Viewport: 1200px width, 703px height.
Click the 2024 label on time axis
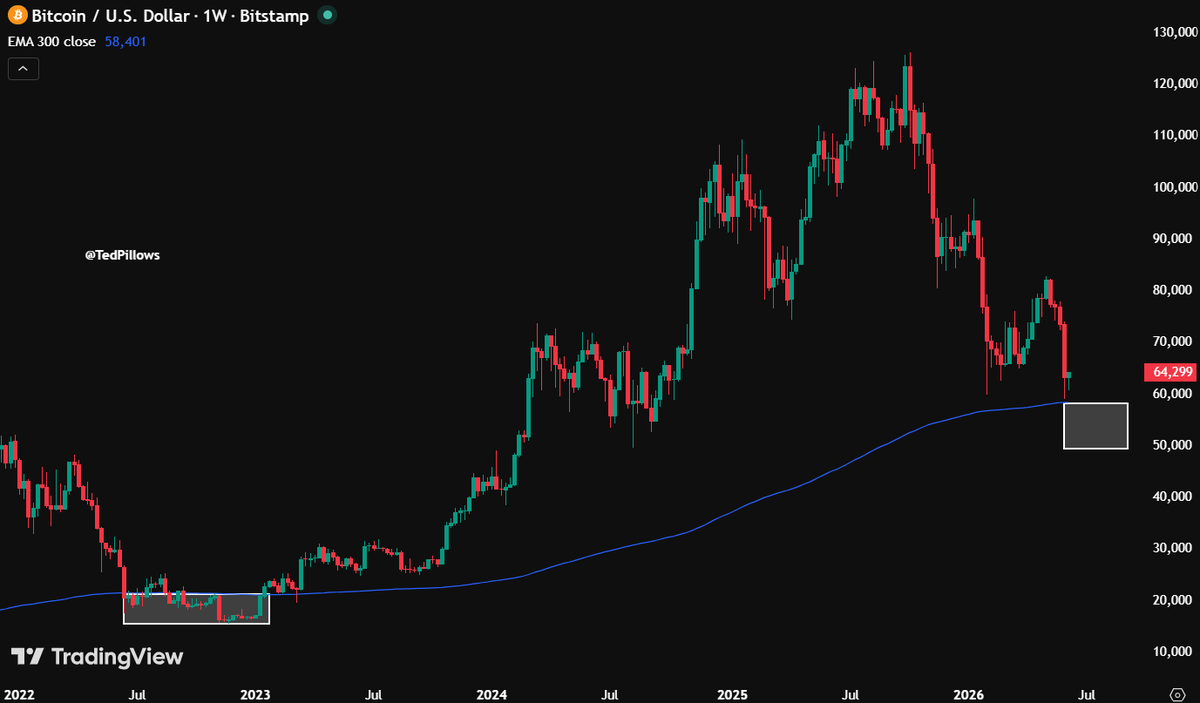(492, 694)
